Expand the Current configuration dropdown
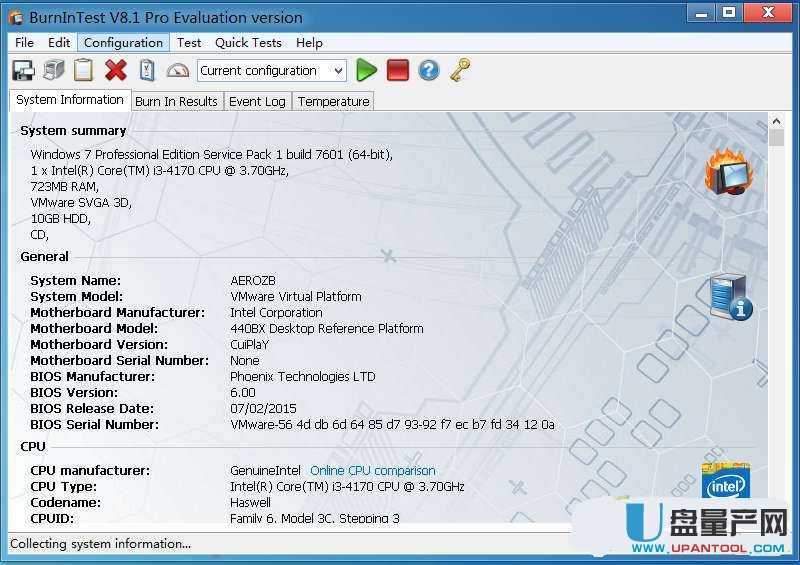This screenshot has width=800, height=565. (338, 70)
